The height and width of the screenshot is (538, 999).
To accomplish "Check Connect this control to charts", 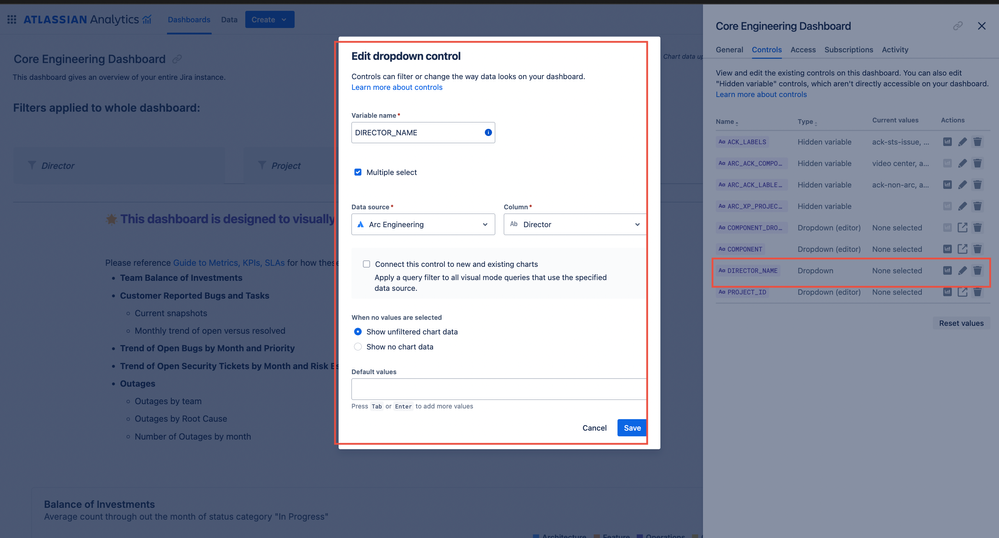I will pyautogui.click(x=366, y=264).
